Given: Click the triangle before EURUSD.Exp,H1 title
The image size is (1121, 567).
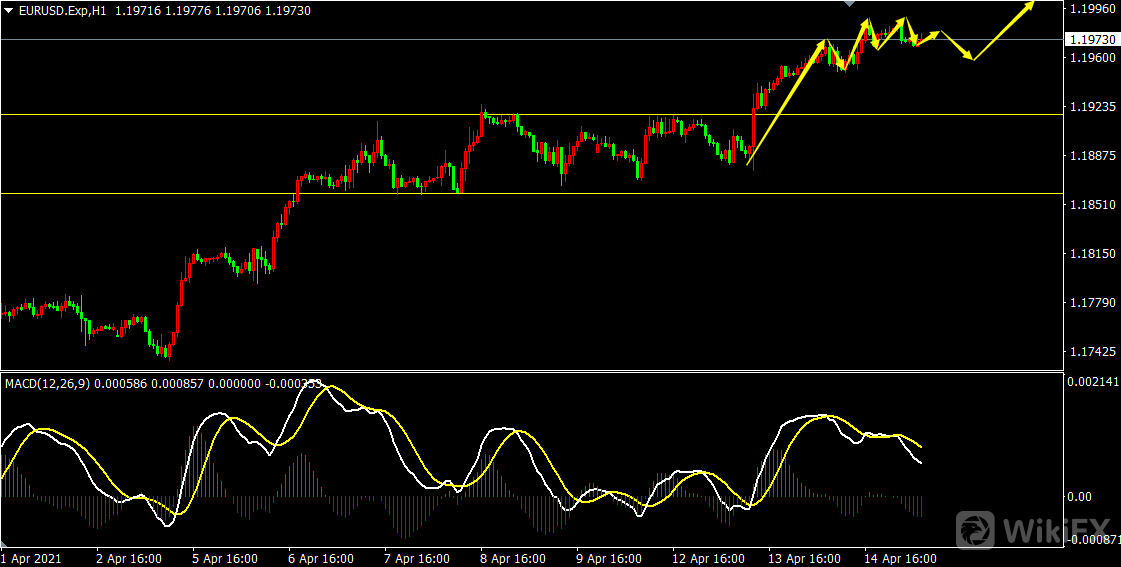Looking at the screenshot, I should (9, 10).
